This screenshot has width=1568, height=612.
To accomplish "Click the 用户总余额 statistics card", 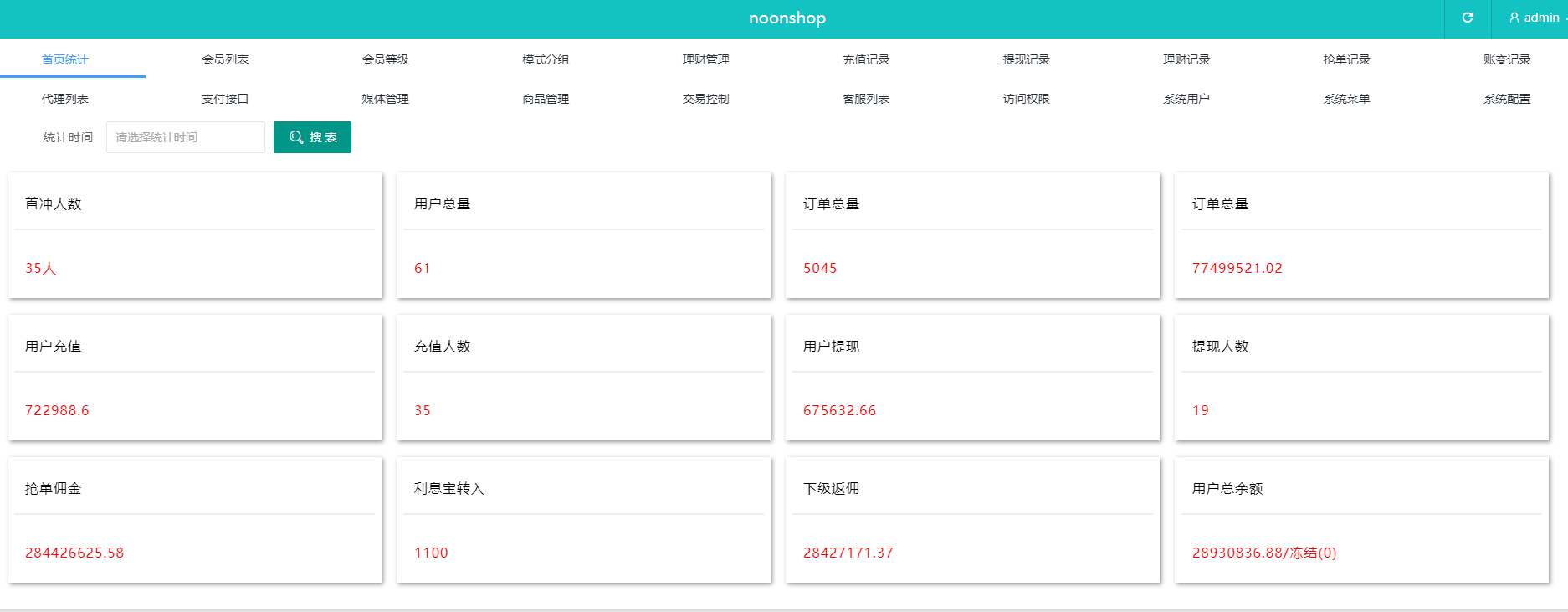I will click(x=1361, y=519).
